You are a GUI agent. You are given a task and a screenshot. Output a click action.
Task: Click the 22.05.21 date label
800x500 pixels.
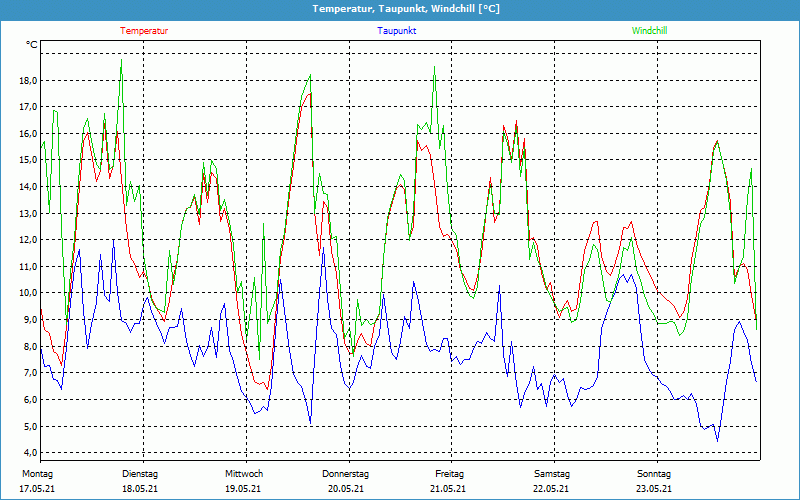551,489
